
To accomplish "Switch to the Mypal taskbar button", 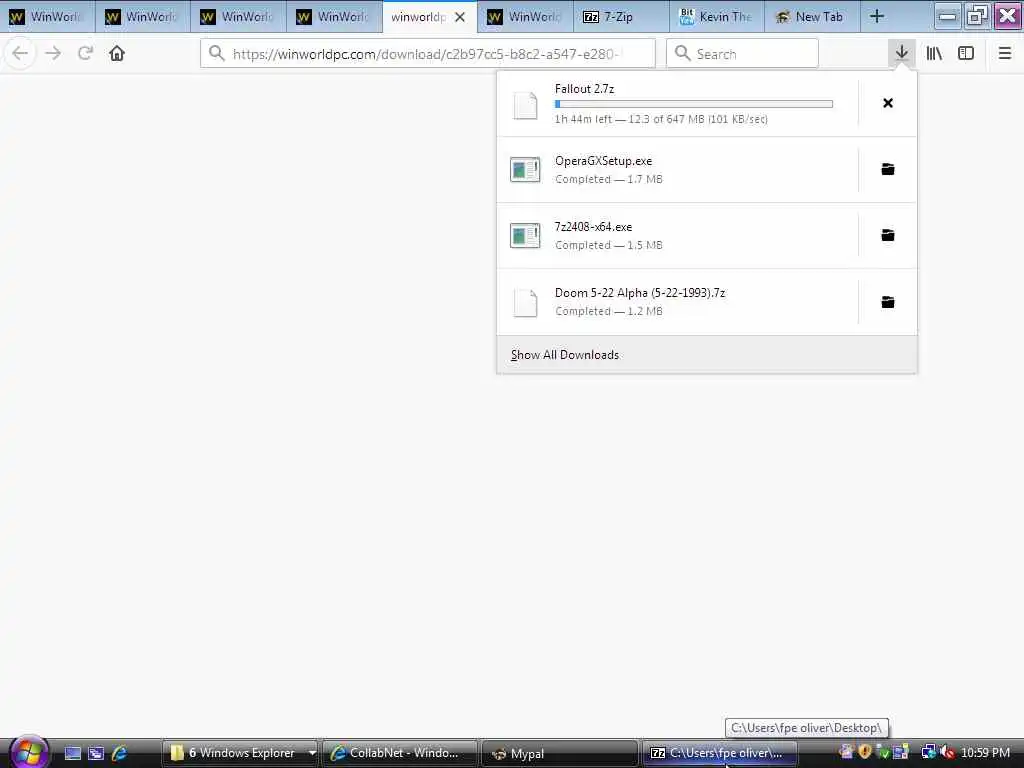I will pyautogui.click(x=559, y=753).
